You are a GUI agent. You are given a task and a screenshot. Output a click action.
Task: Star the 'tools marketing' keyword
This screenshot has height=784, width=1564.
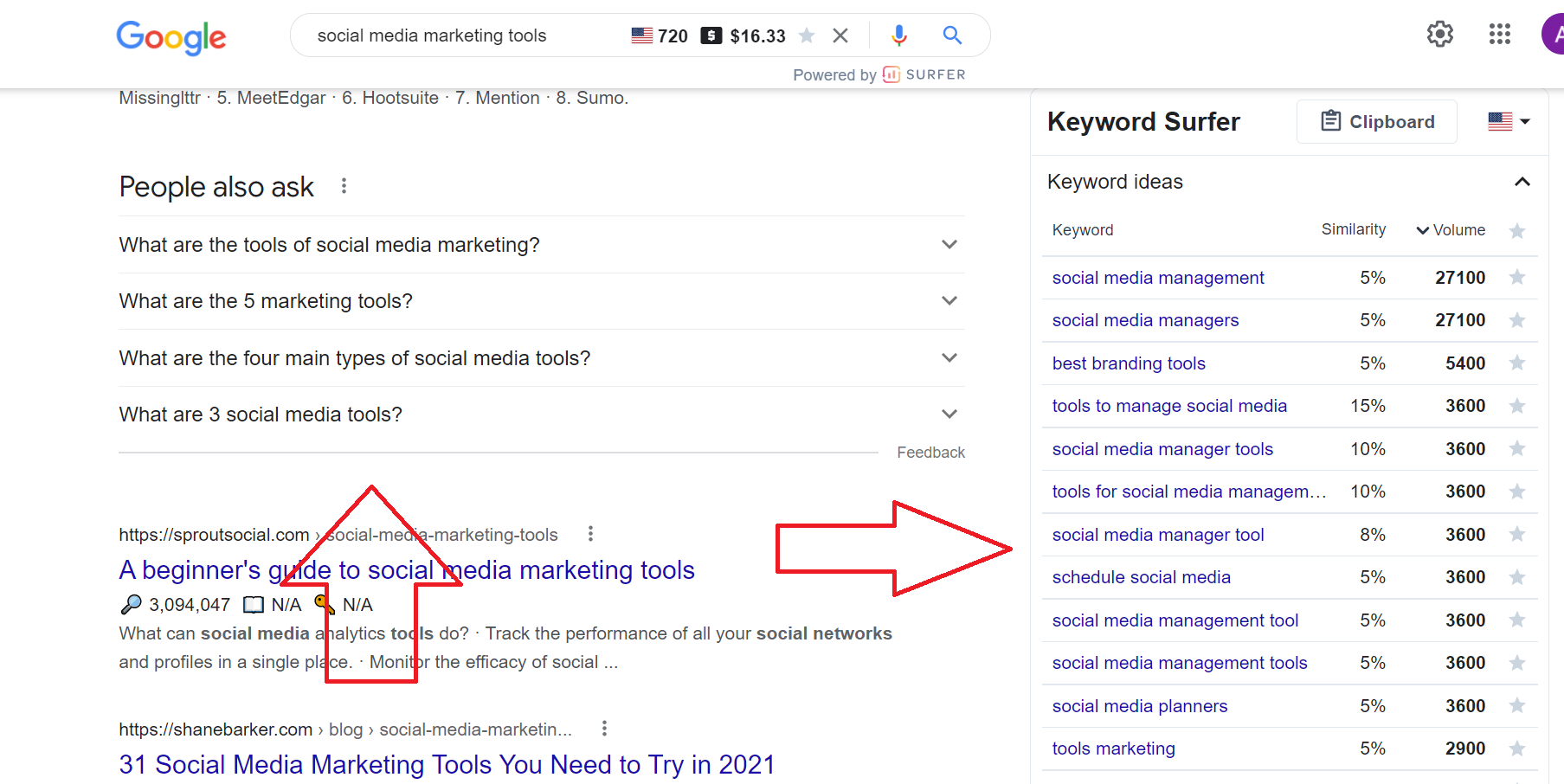pos(1516,749)
